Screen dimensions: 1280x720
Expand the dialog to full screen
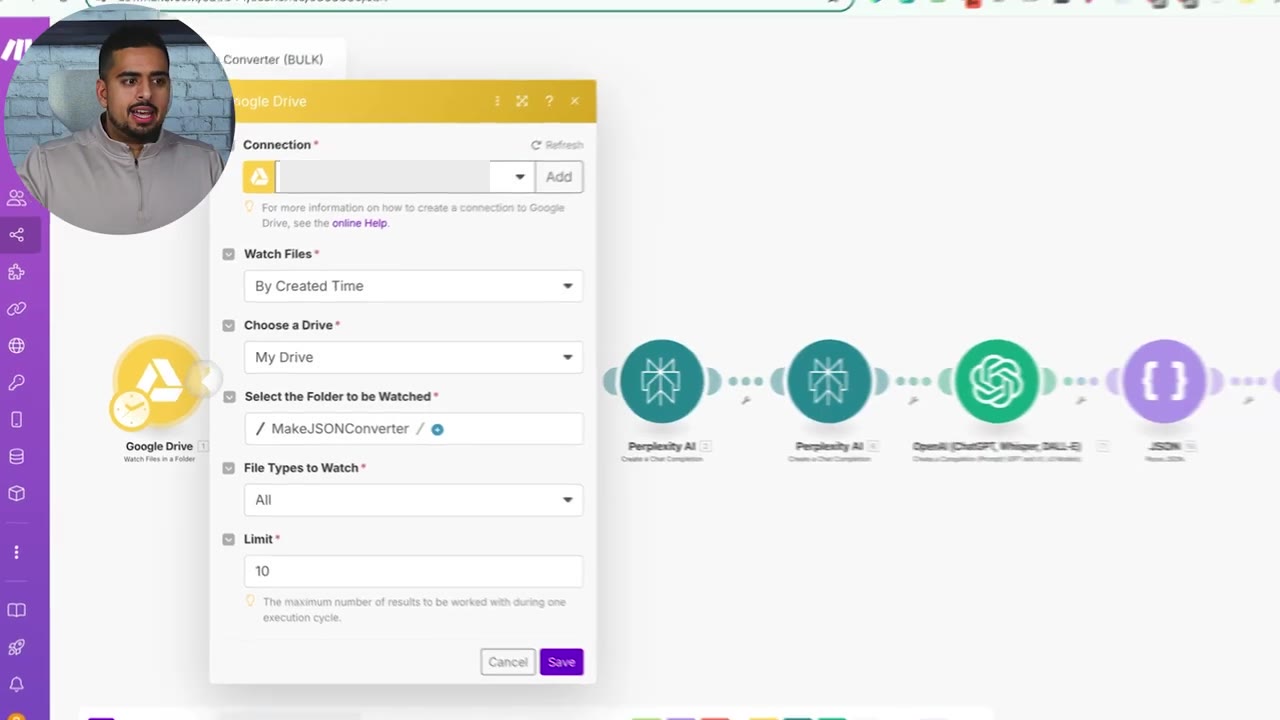[x=522, y=101]
